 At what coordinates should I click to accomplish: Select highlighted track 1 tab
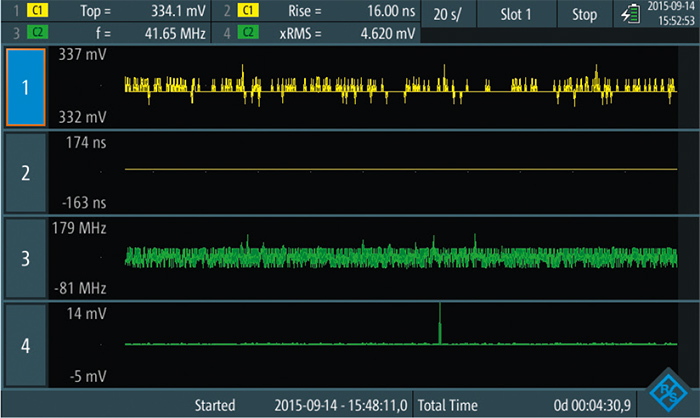[x=26, y=86]
